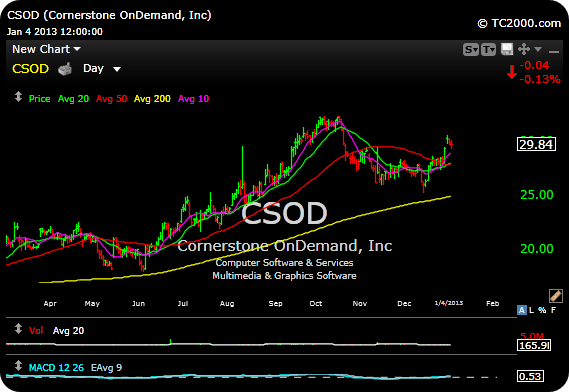Click the 20.00 price axis label

click(x=537, y=249)
